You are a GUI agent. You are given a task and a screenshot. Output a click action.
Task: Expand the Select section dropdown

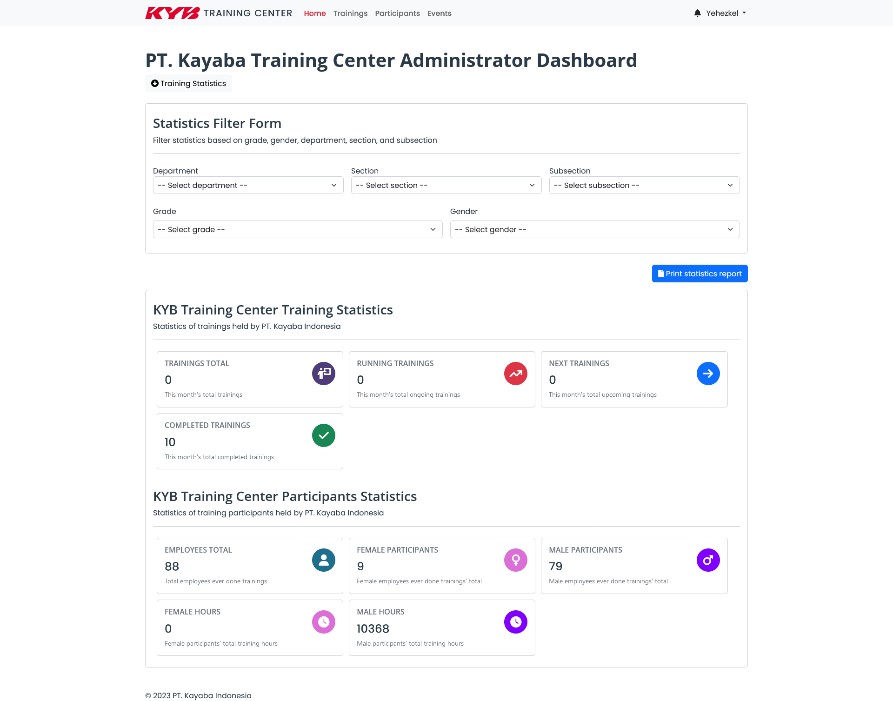[x=445, y=185]
